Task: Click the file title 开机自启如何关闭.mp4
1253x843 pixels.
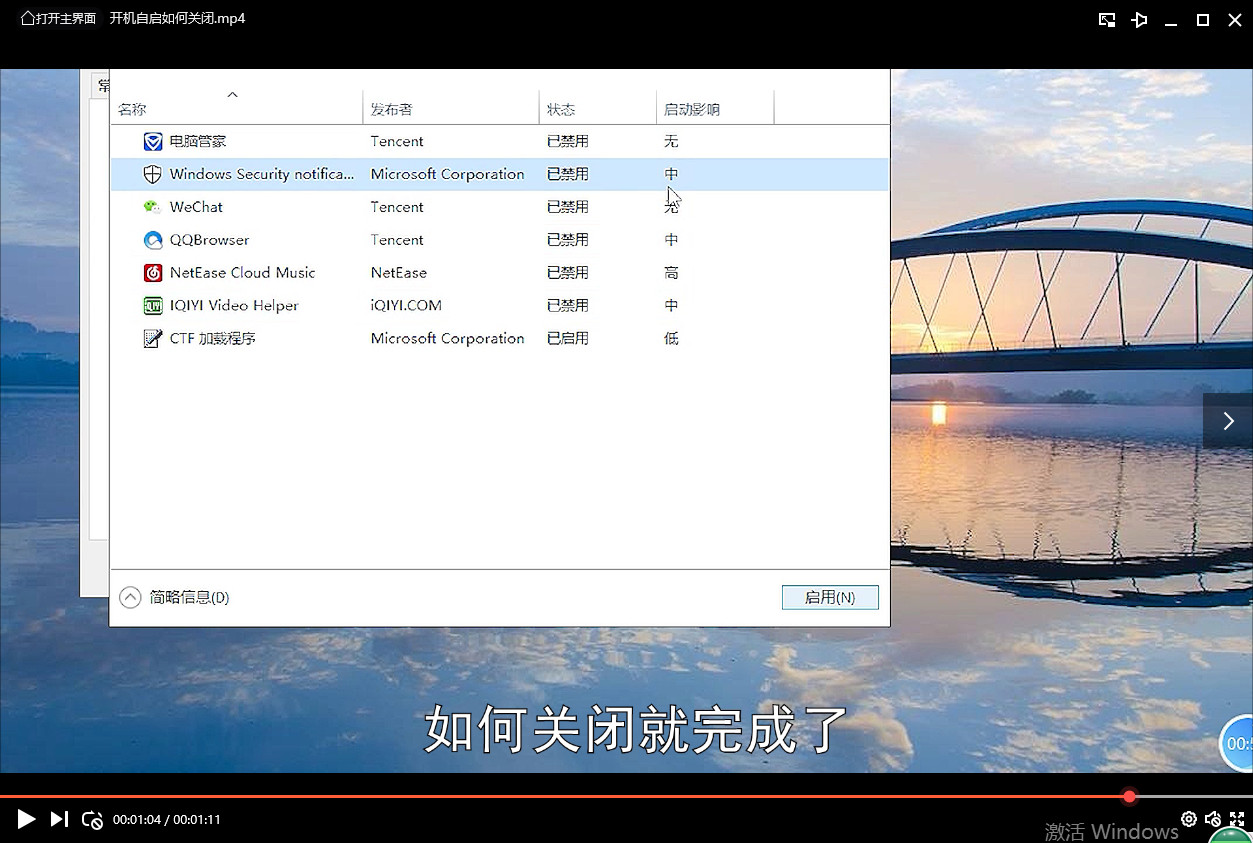Action: pyautogui.click(x=177, y=18)
